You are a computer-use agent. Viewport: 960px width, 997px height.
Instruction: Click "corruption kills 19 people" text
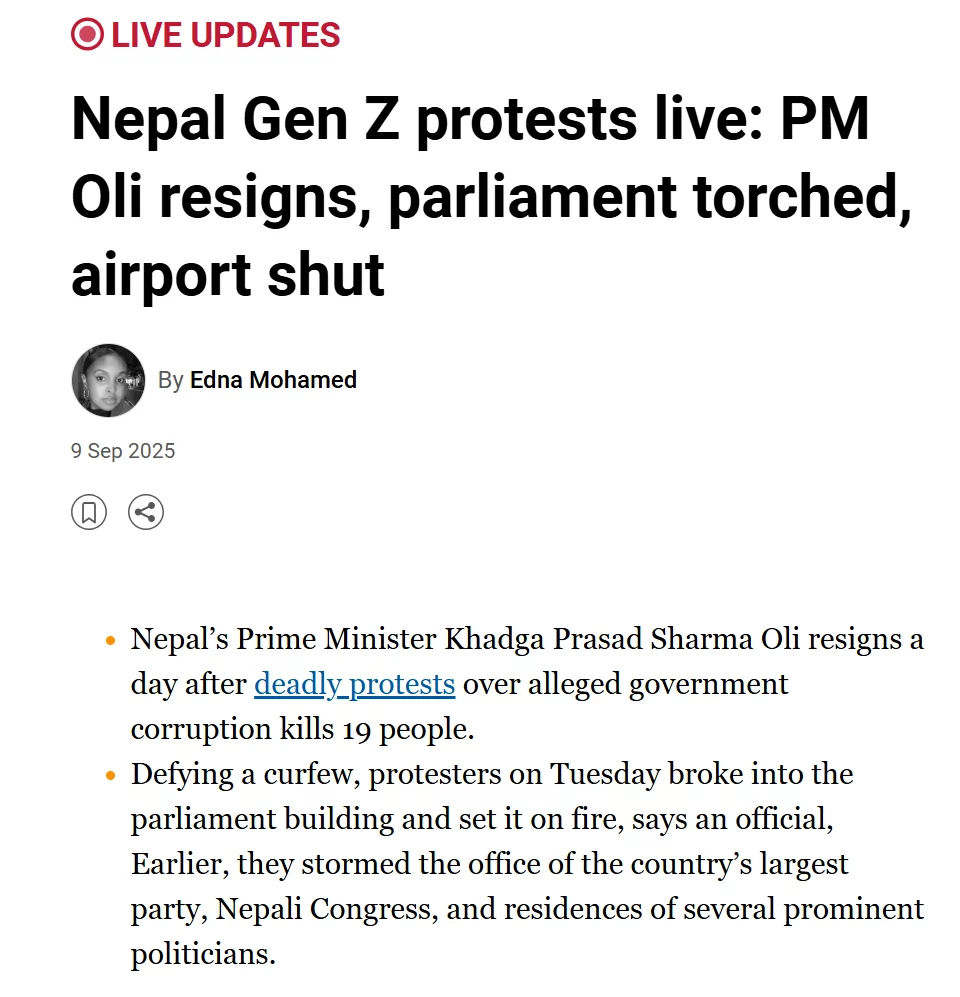pos(303,729)
